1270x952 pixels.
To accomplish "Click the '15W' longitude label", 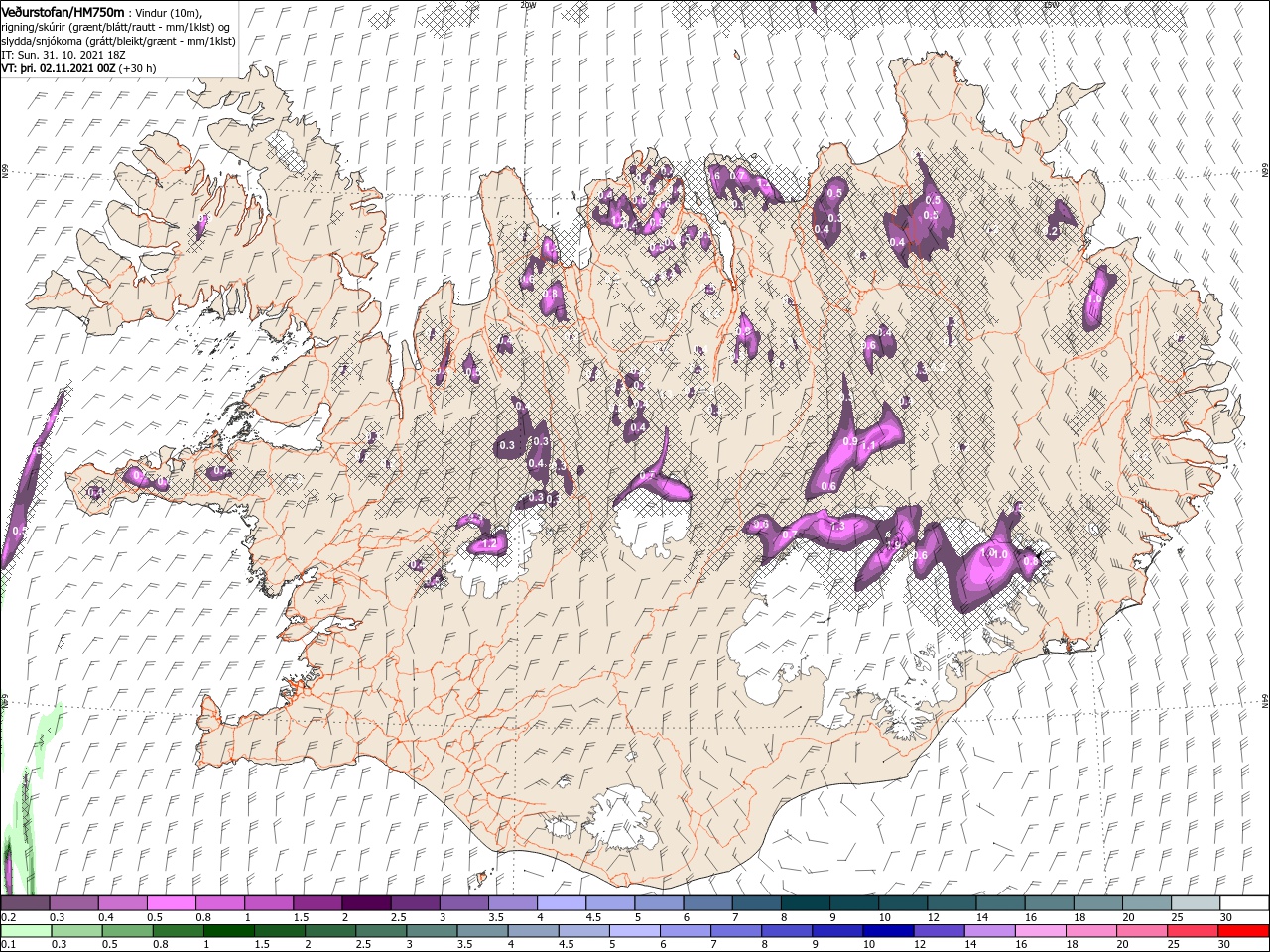I will point(1050,4).
